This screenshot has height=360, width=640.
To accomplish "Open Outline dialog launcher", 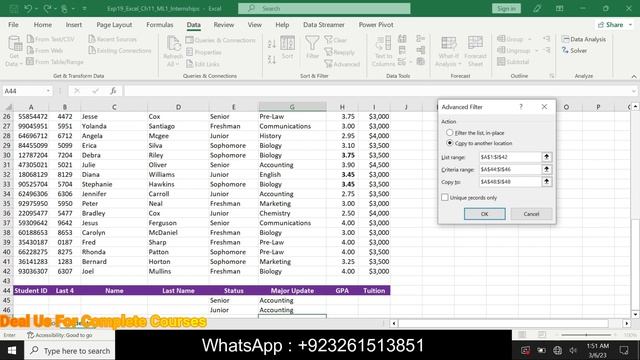I will [552, 76].
